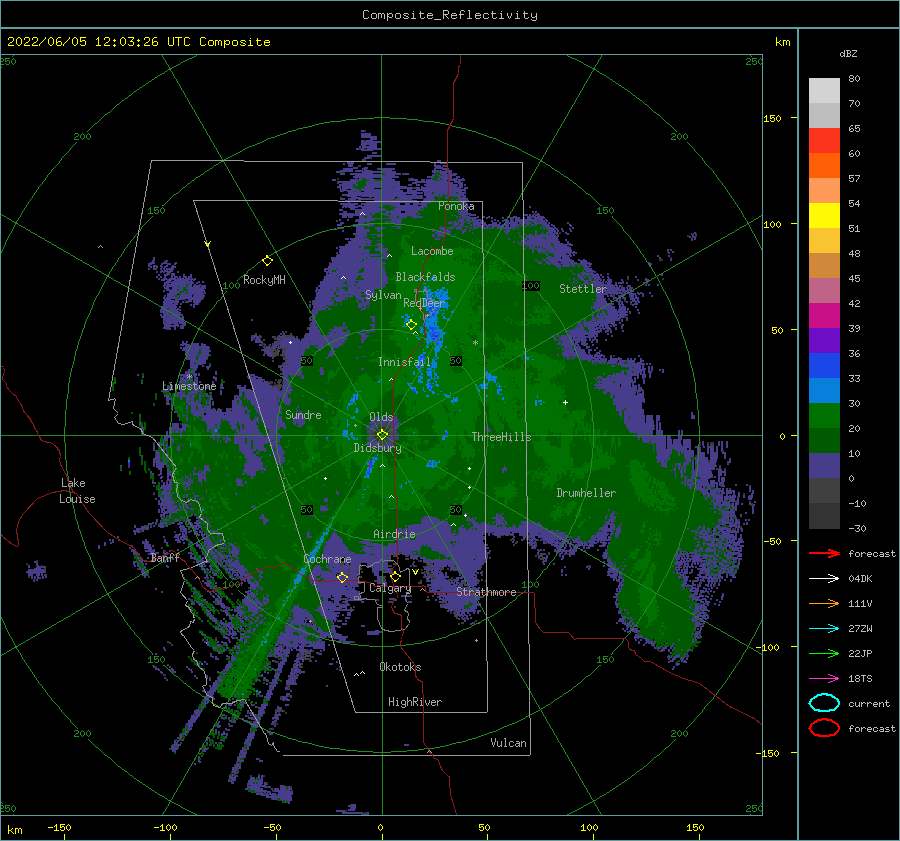Select the orange 111V arrow legend icon
Image resolution: width=900 pixels, height=841 pixels.
(x=824, y=603)
